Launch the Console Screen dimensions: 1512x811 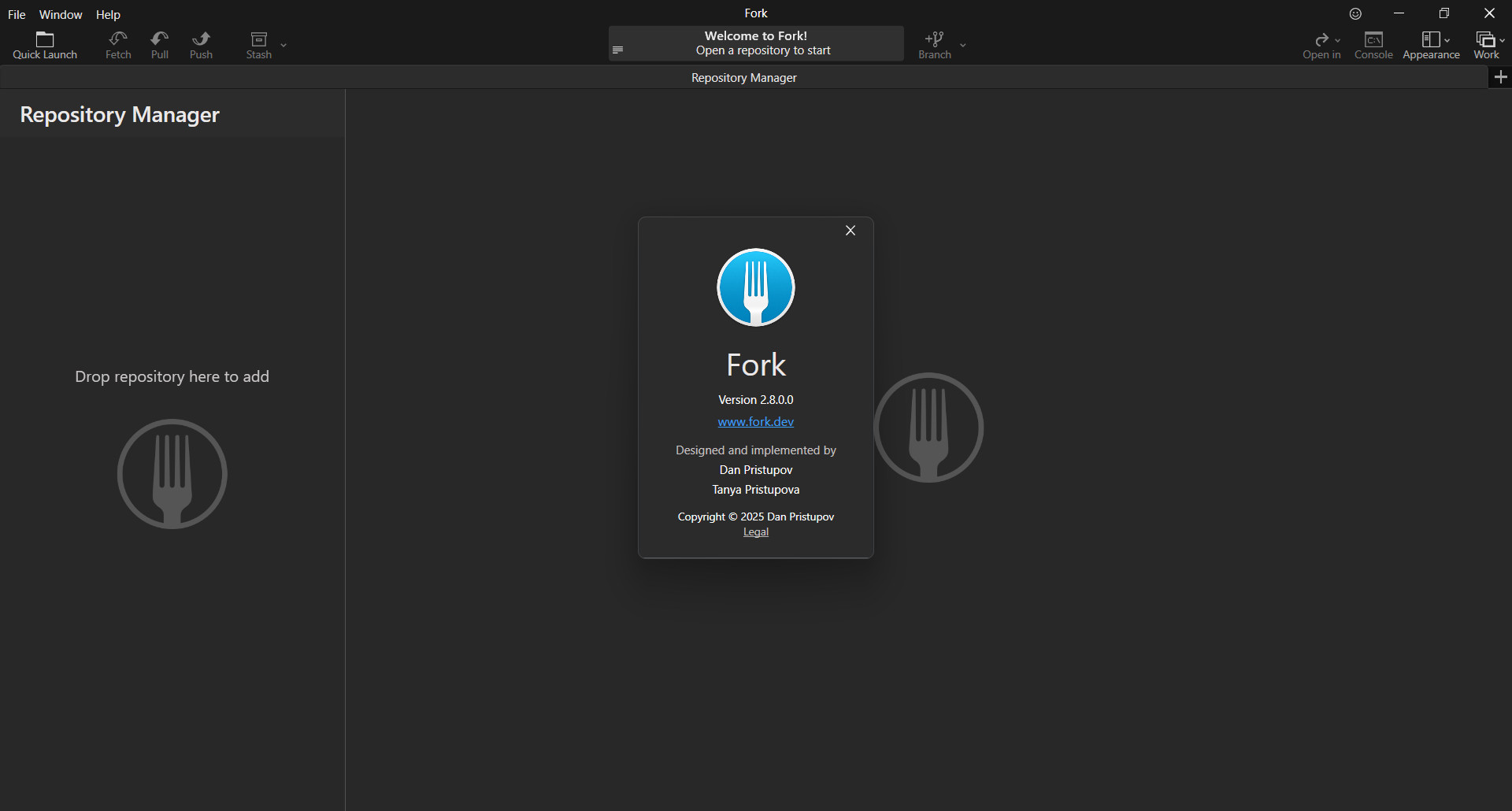1373,46
